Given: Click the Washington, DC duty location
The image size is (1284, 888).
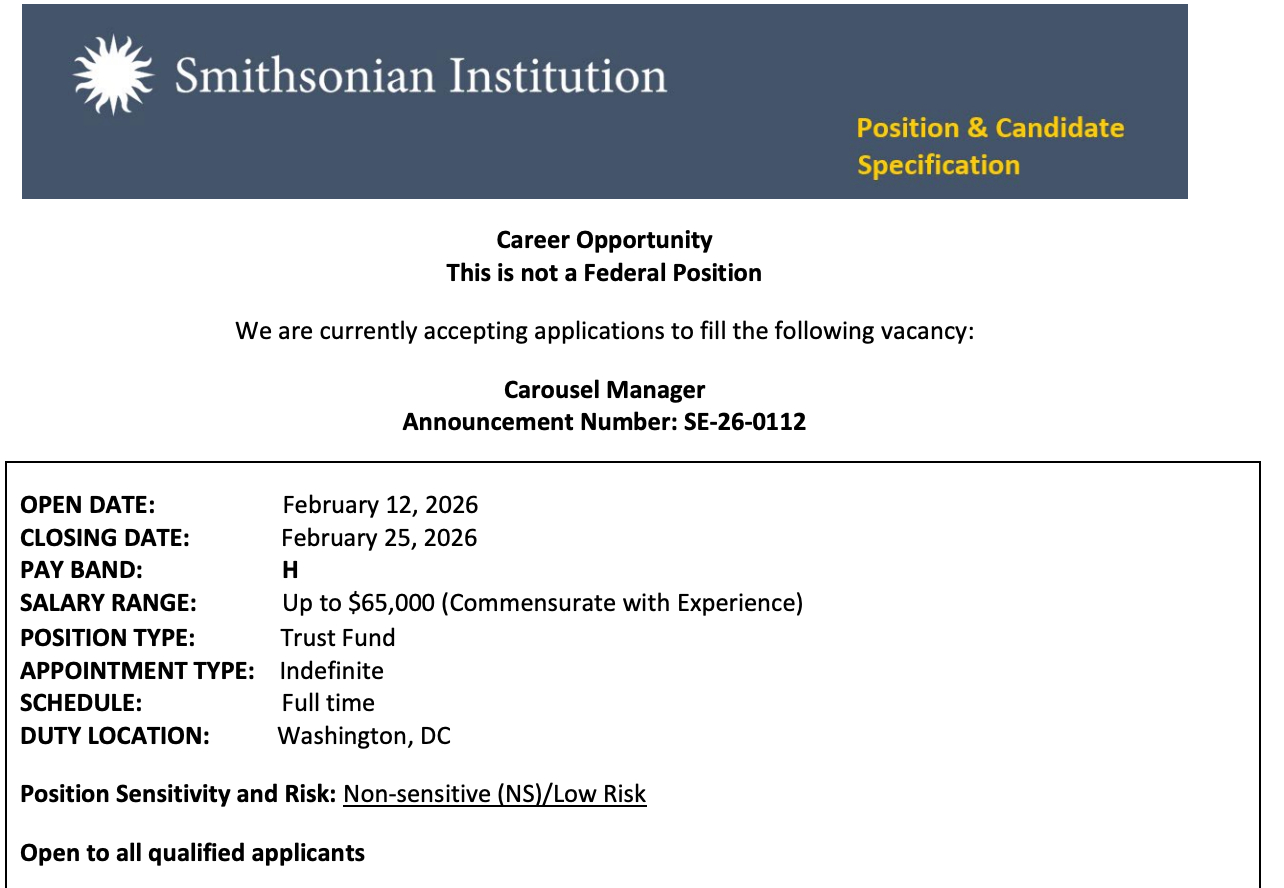Looking at the screenshot, I should 364,736.
